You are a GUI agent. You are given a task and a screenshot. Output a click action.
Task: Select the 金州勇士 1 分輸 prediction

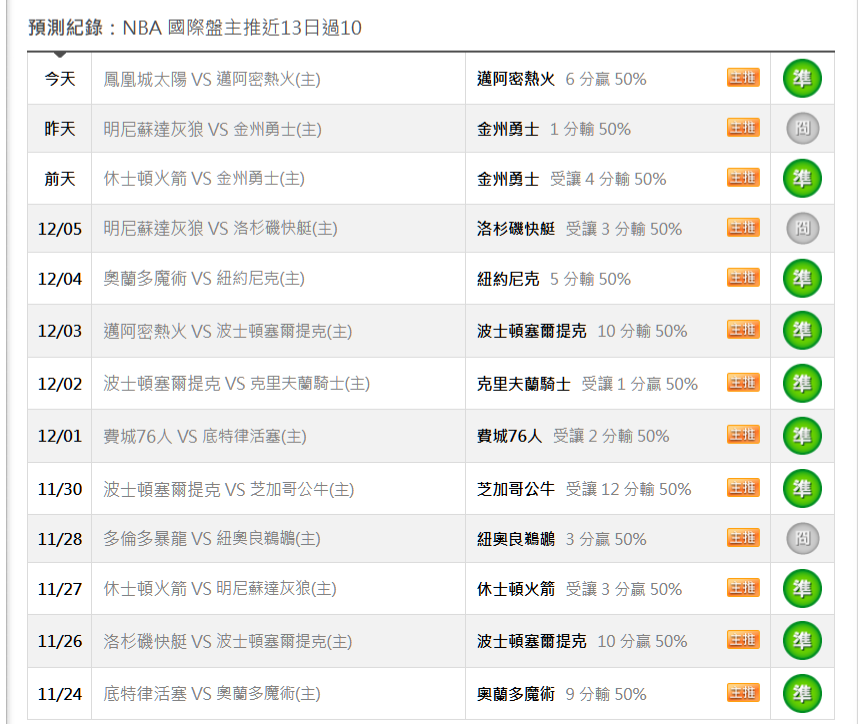pyautogui.click(x=554, y=130)
